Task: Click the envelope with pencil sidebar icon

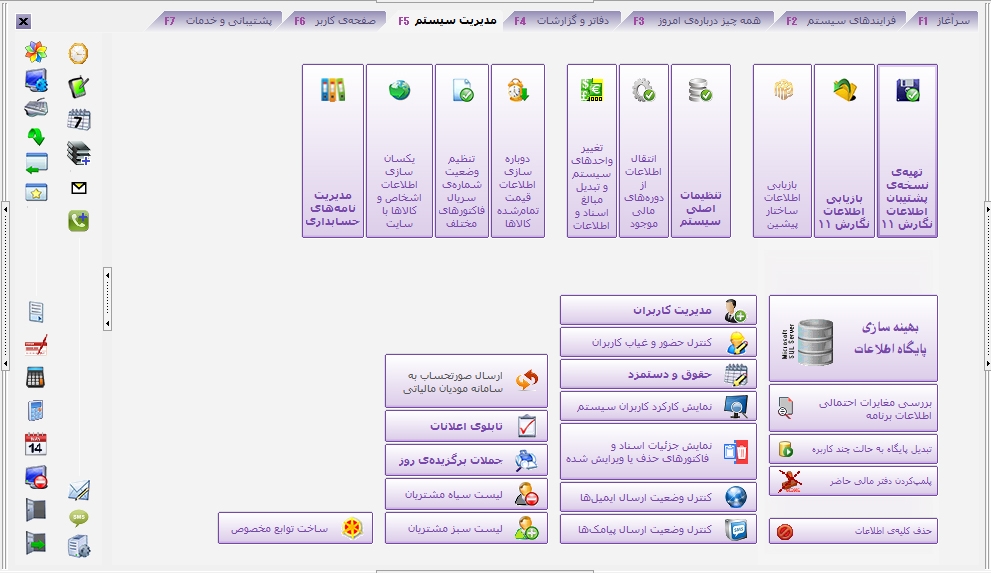Action: (x=79, y=490)
